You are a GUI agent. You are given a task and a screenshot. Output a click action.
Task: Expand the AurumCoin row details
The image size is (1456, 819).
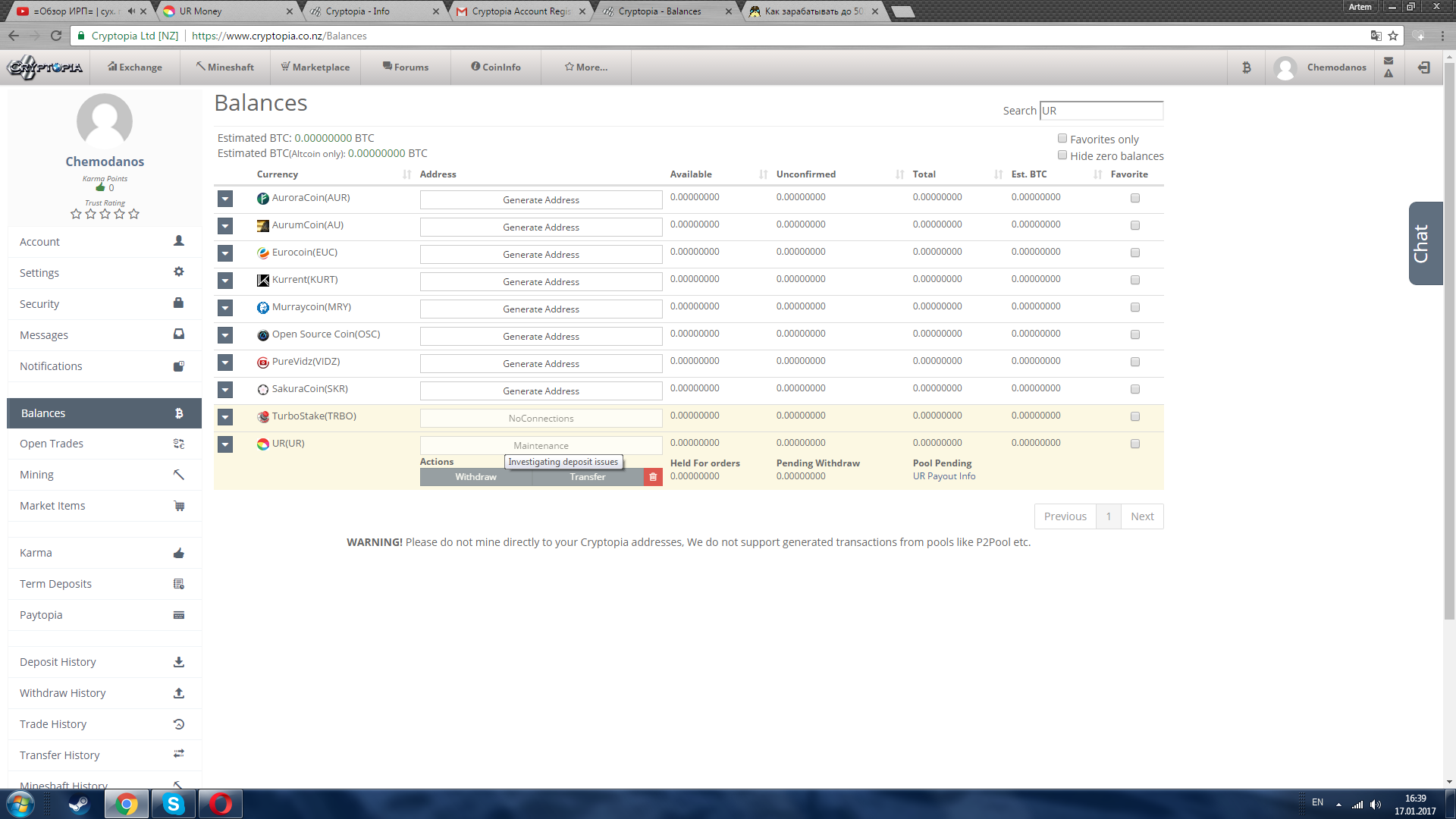point(225,226)
